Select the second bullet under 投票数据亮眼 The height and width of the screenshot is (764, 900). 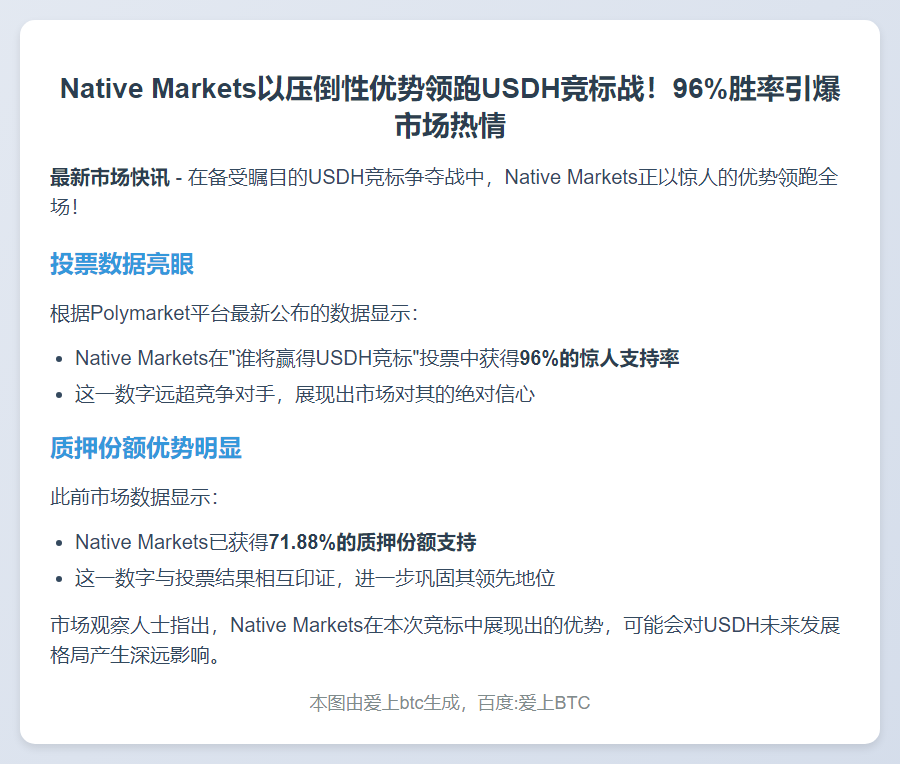click(300, 394)
